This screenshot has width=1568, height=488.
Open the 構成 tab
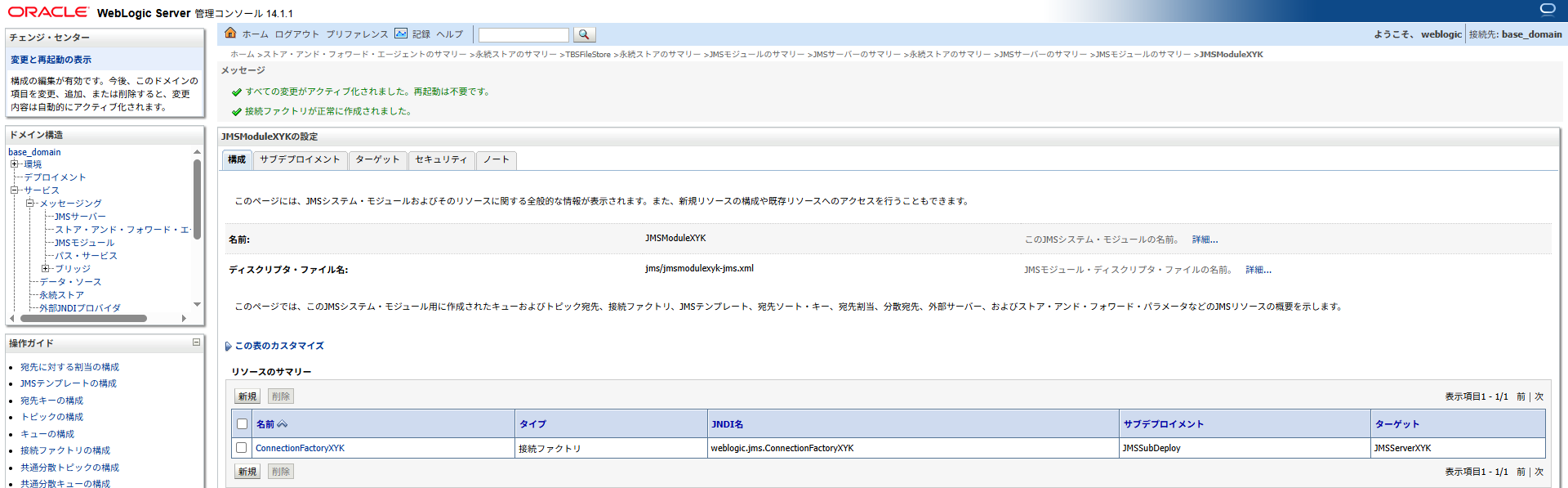click(237, 160)
